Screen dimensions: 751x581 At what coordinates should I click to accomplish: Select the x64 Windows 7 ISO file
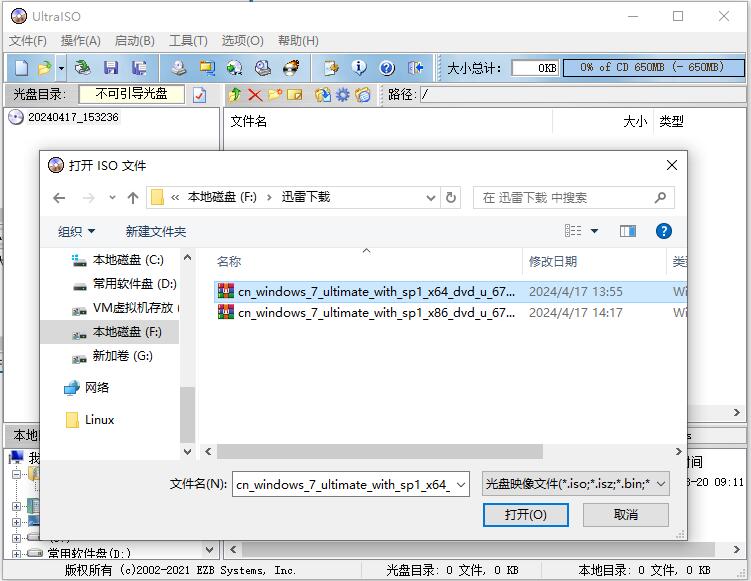(450, 292)
